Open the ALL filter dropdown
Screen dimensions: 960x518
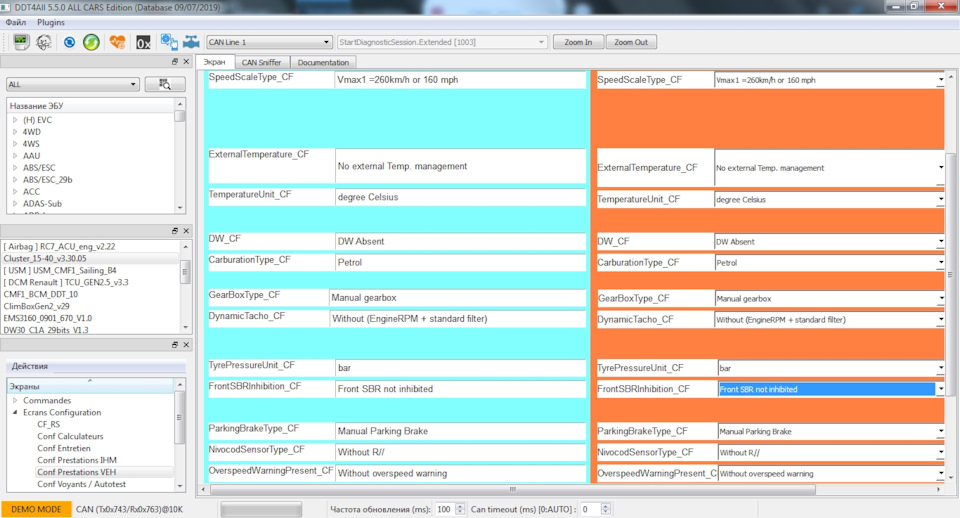[73, 84]
